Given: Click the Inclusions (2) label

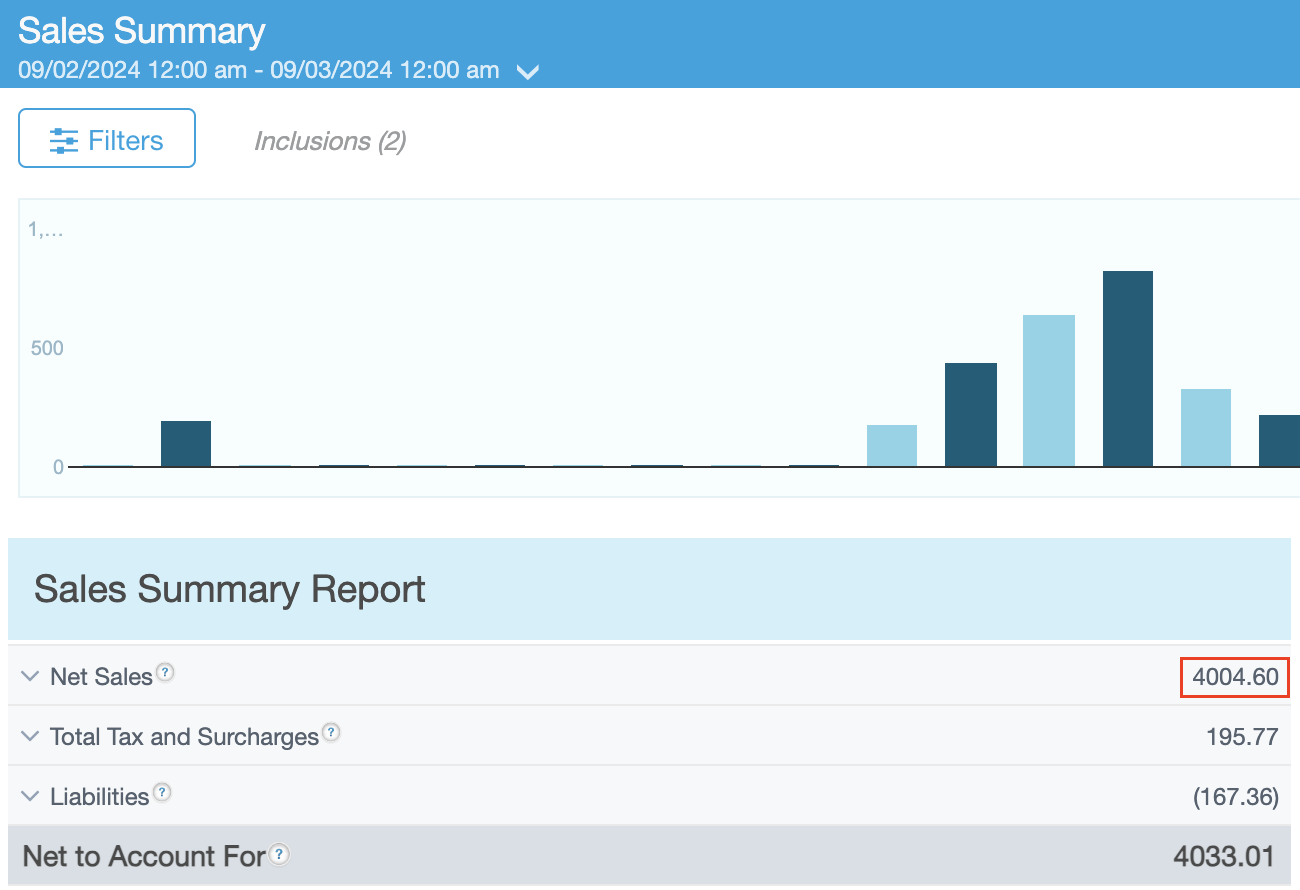Looking at the screenshot, I should [330, 141].
